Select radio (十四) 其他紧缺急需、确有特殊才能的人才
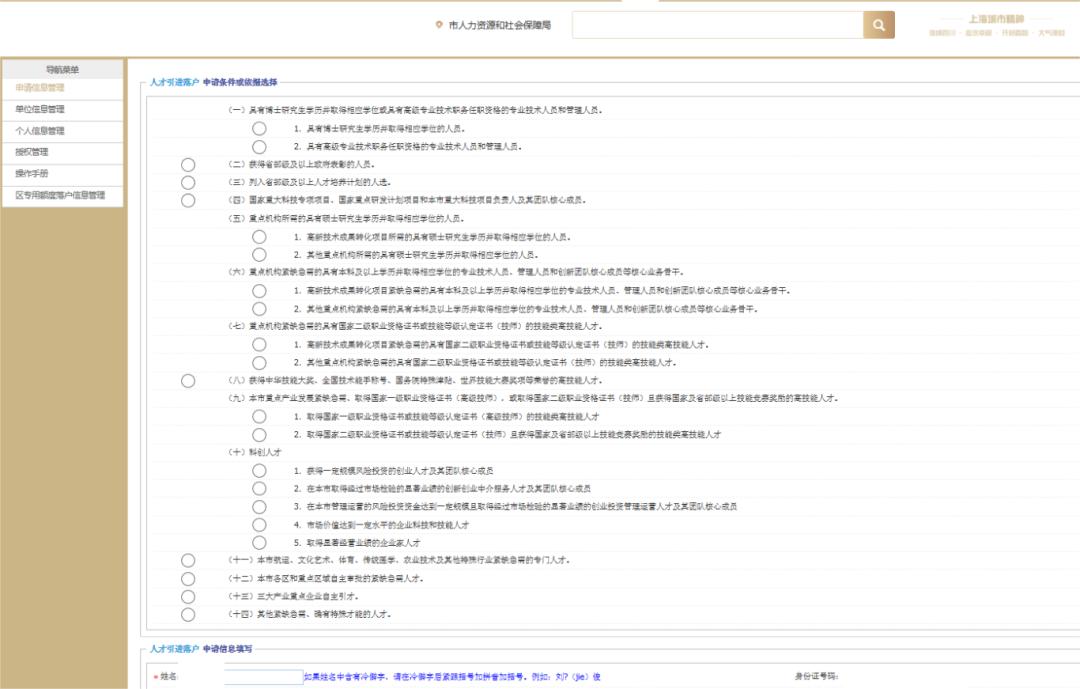This screenshot has height=689, width=1080. coord(188,615)
